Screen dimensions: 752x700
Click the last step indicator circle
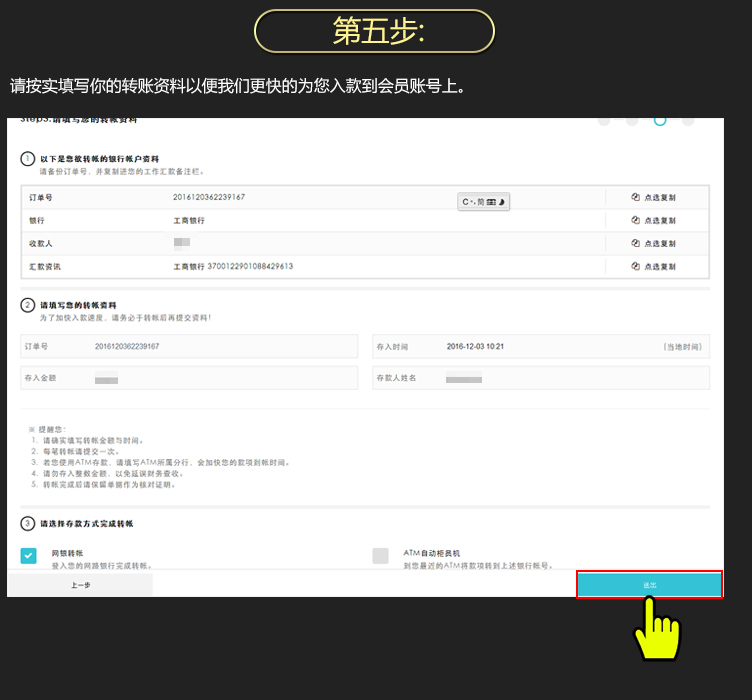[688, 121]
